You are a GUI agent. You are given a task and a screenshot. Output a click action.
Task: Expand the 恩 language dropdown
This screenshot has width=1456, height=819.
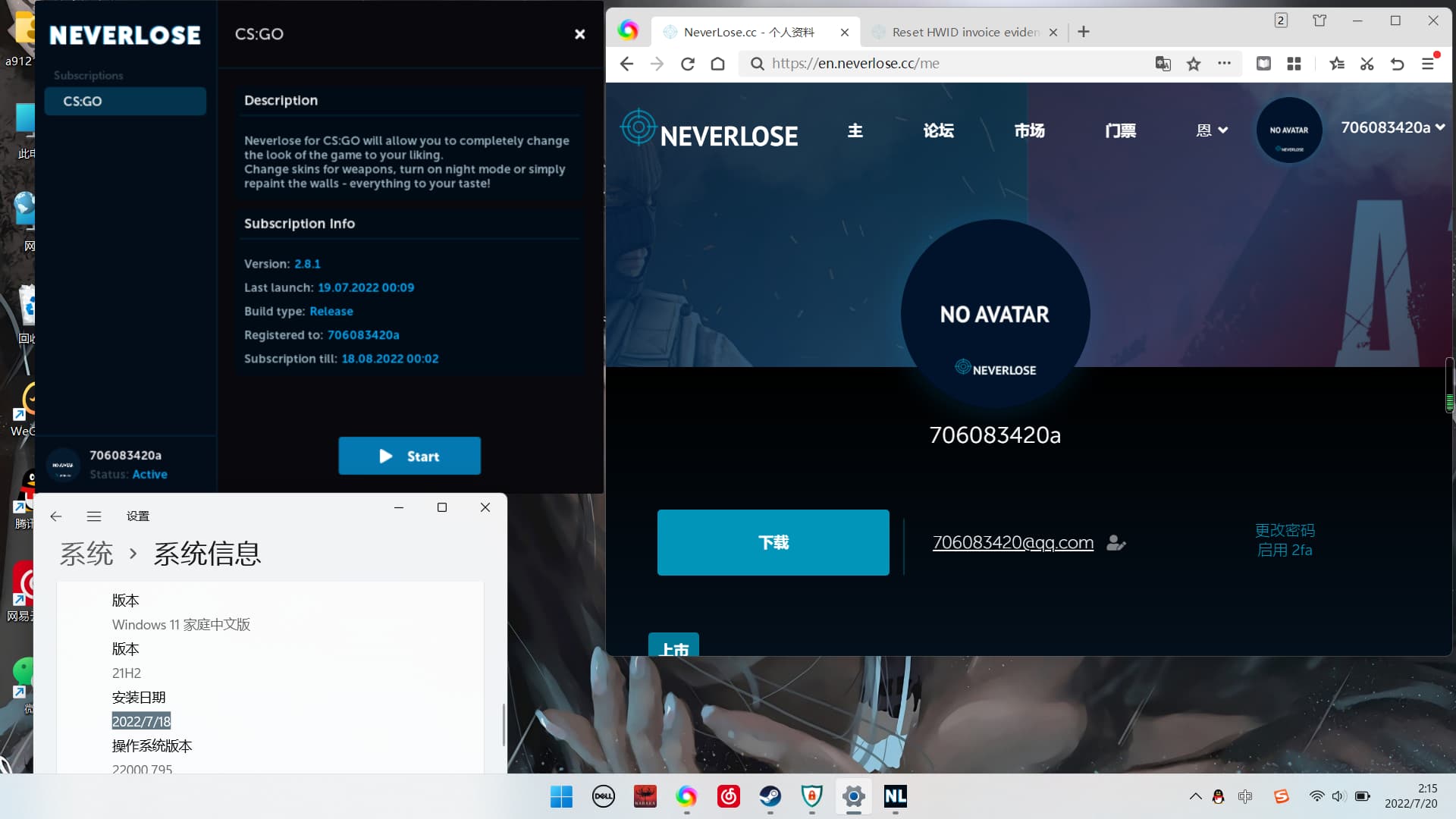coord(1211,130)
